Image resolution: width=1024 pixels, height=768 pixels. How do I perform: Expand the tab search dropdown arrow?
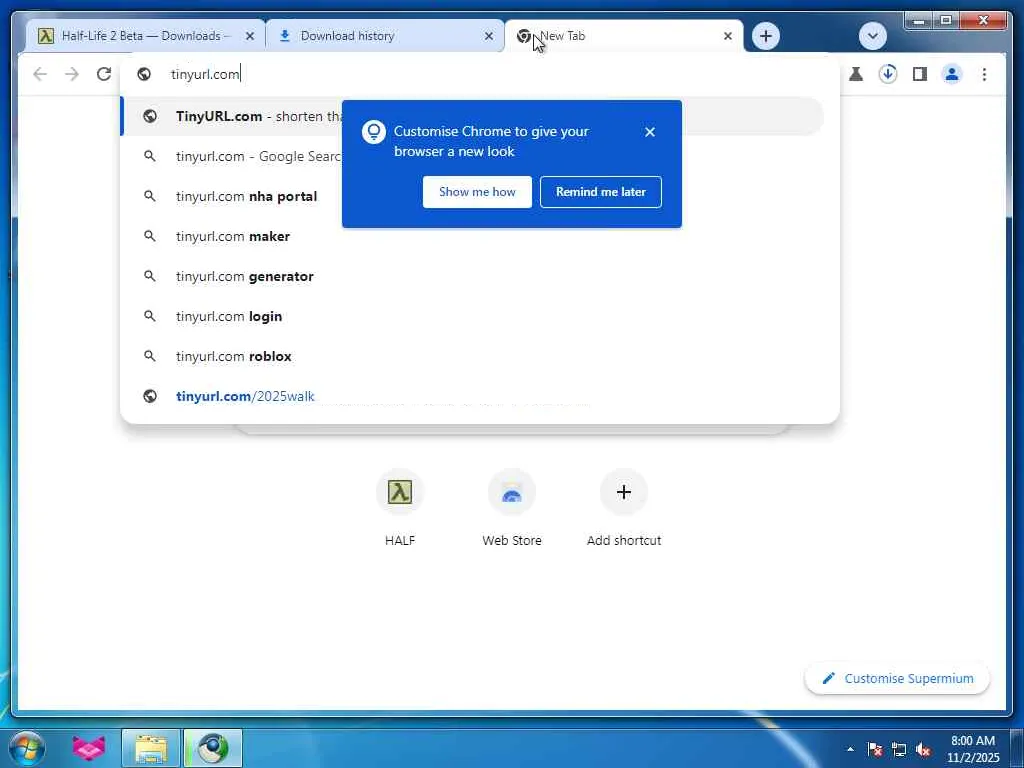click(x=873, y=36)
